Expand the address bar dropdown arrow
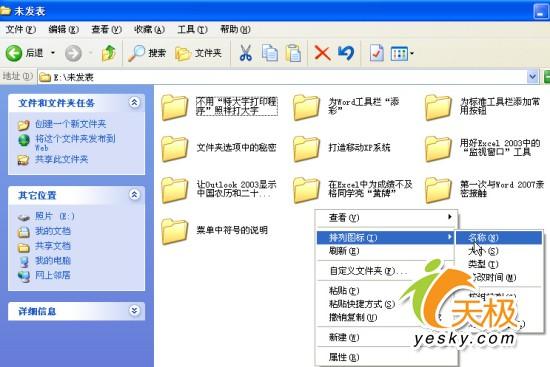 pos(532,77)
